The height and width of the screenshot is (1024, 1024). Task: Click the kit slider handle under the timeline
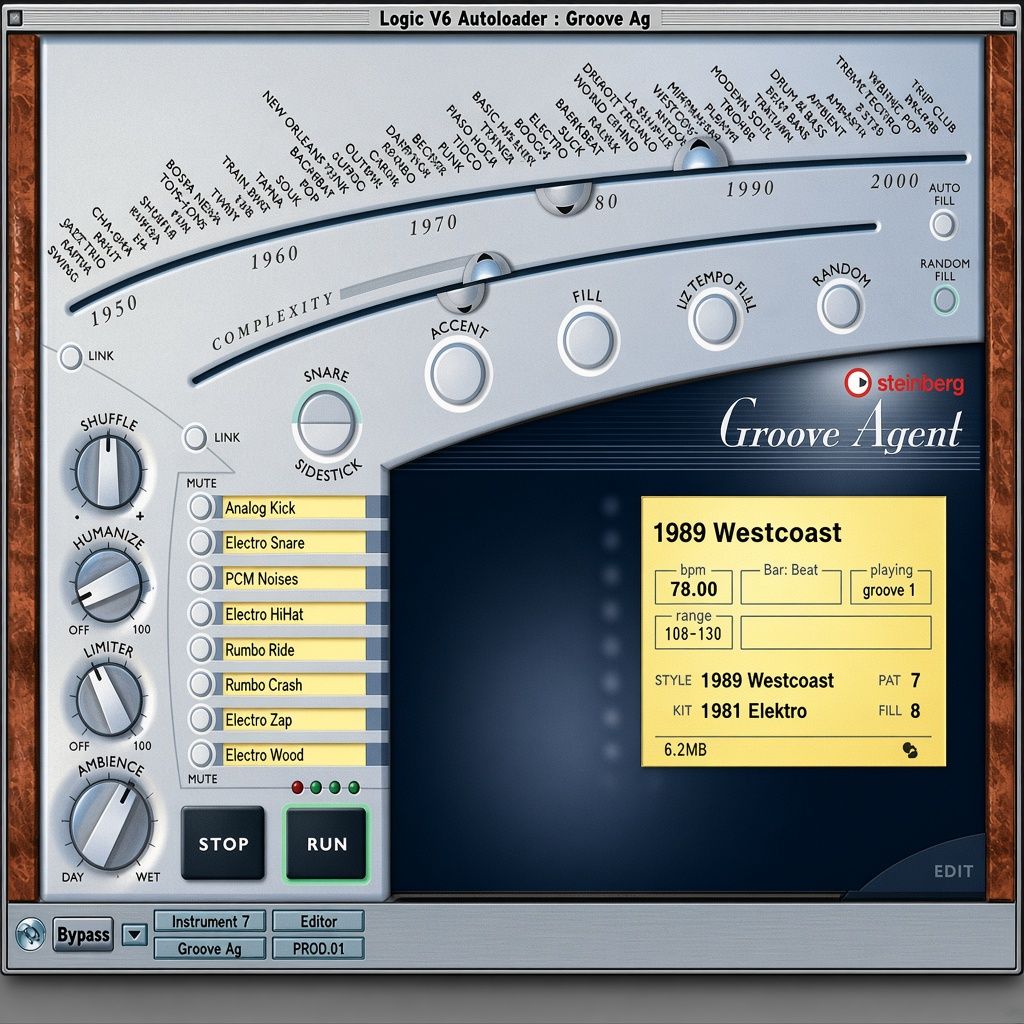(x=564, y=197)
